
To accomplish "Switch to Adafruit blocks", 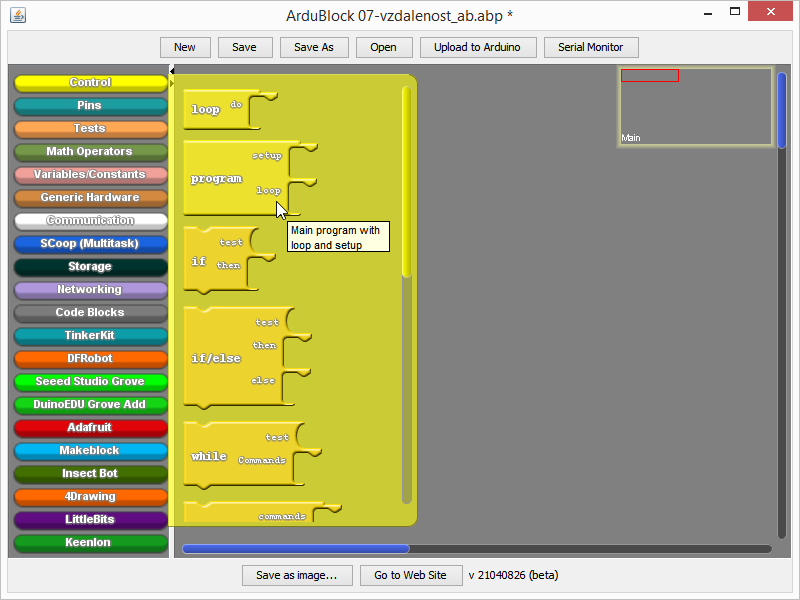I will coord(90,427).
